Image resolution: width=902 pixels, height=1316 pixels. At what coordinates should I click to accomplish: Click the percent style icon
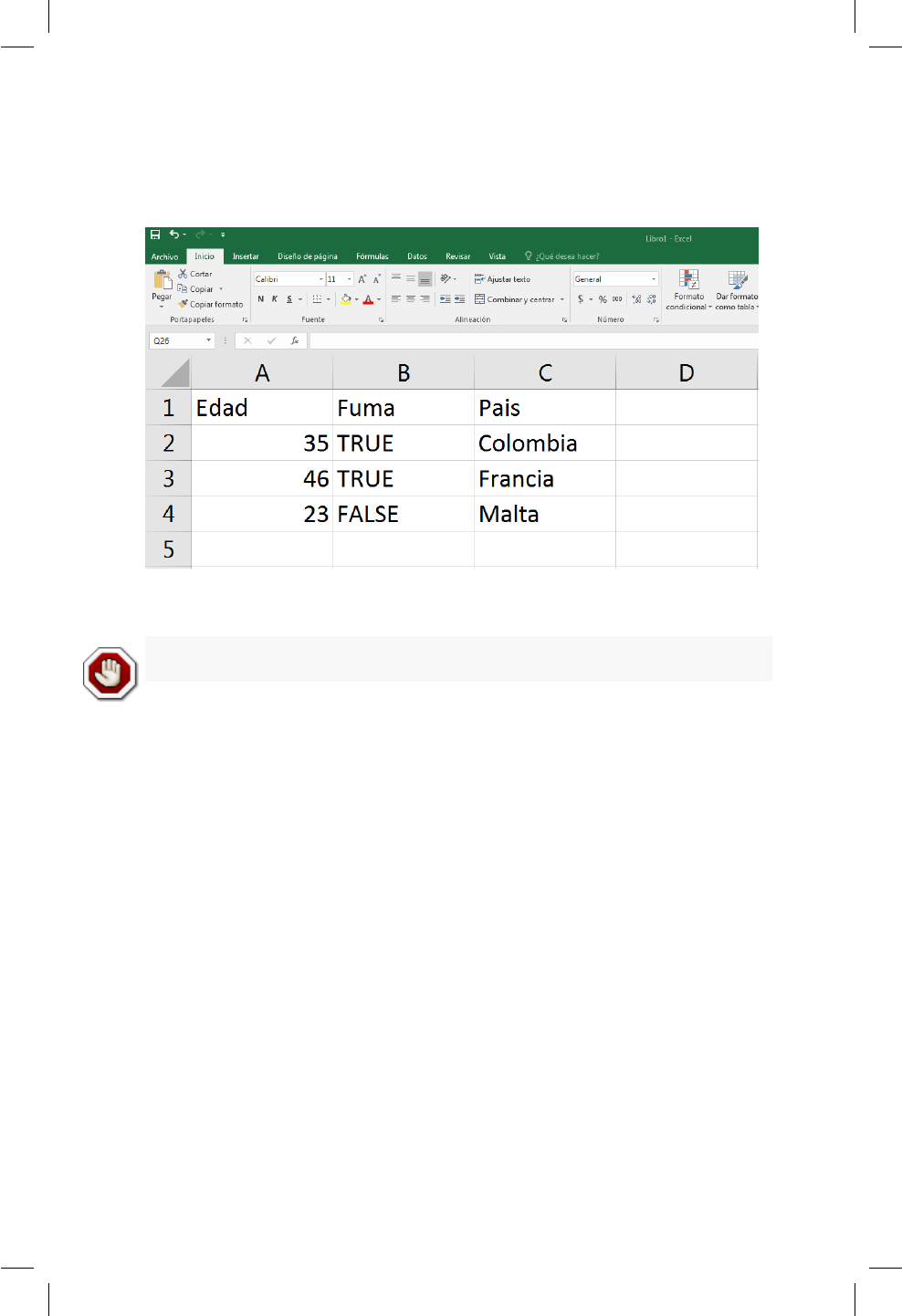[x=603, y=299]
